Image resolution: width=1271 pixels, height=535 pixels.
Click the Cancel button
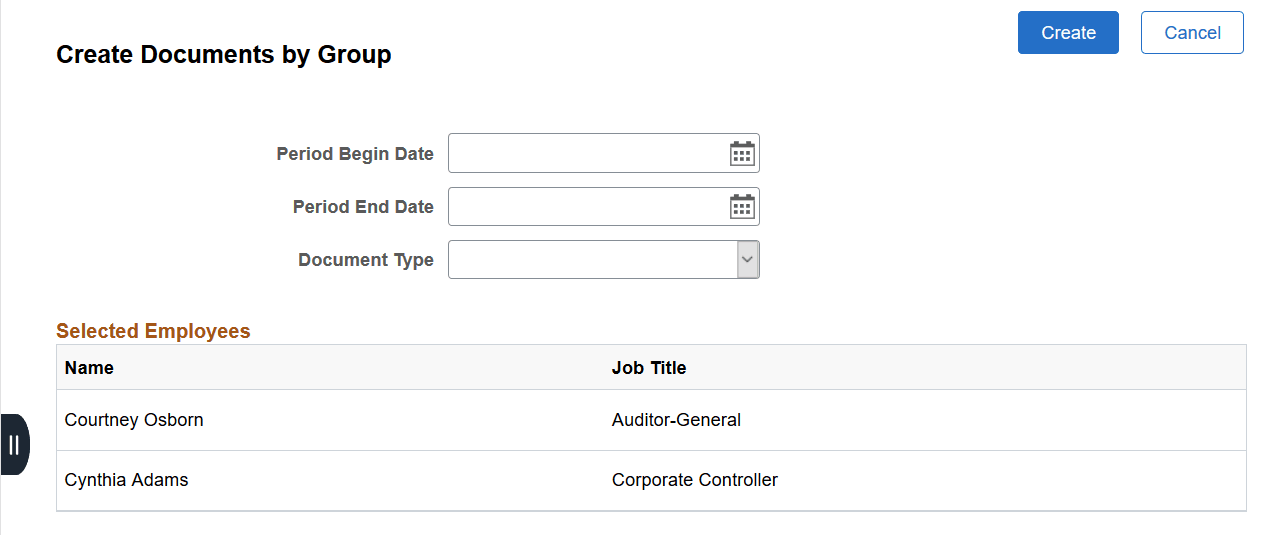(x=1192, y=33)
